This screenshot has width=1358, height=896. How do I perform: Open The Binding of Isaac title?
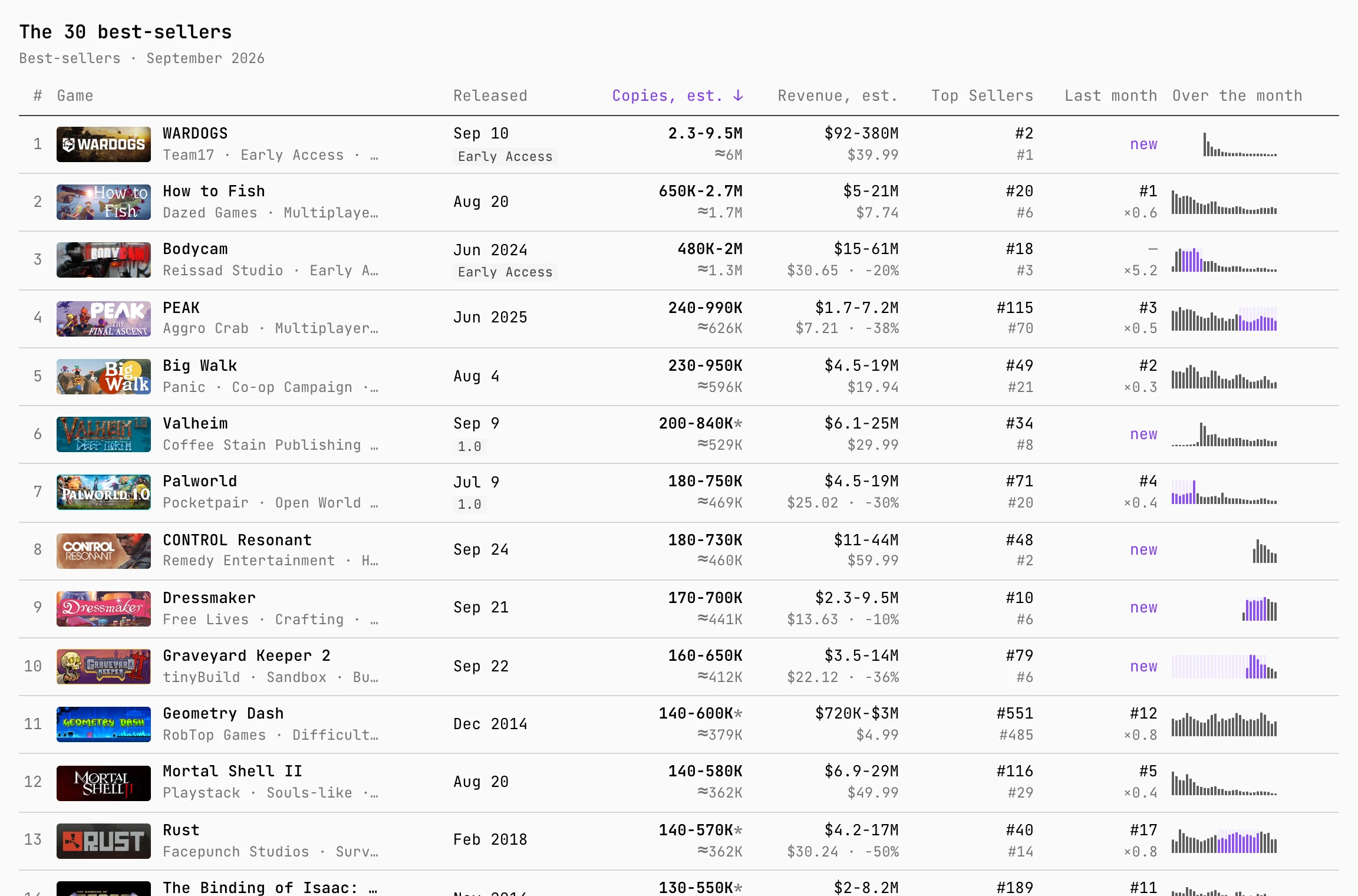(x=270, y=887)
